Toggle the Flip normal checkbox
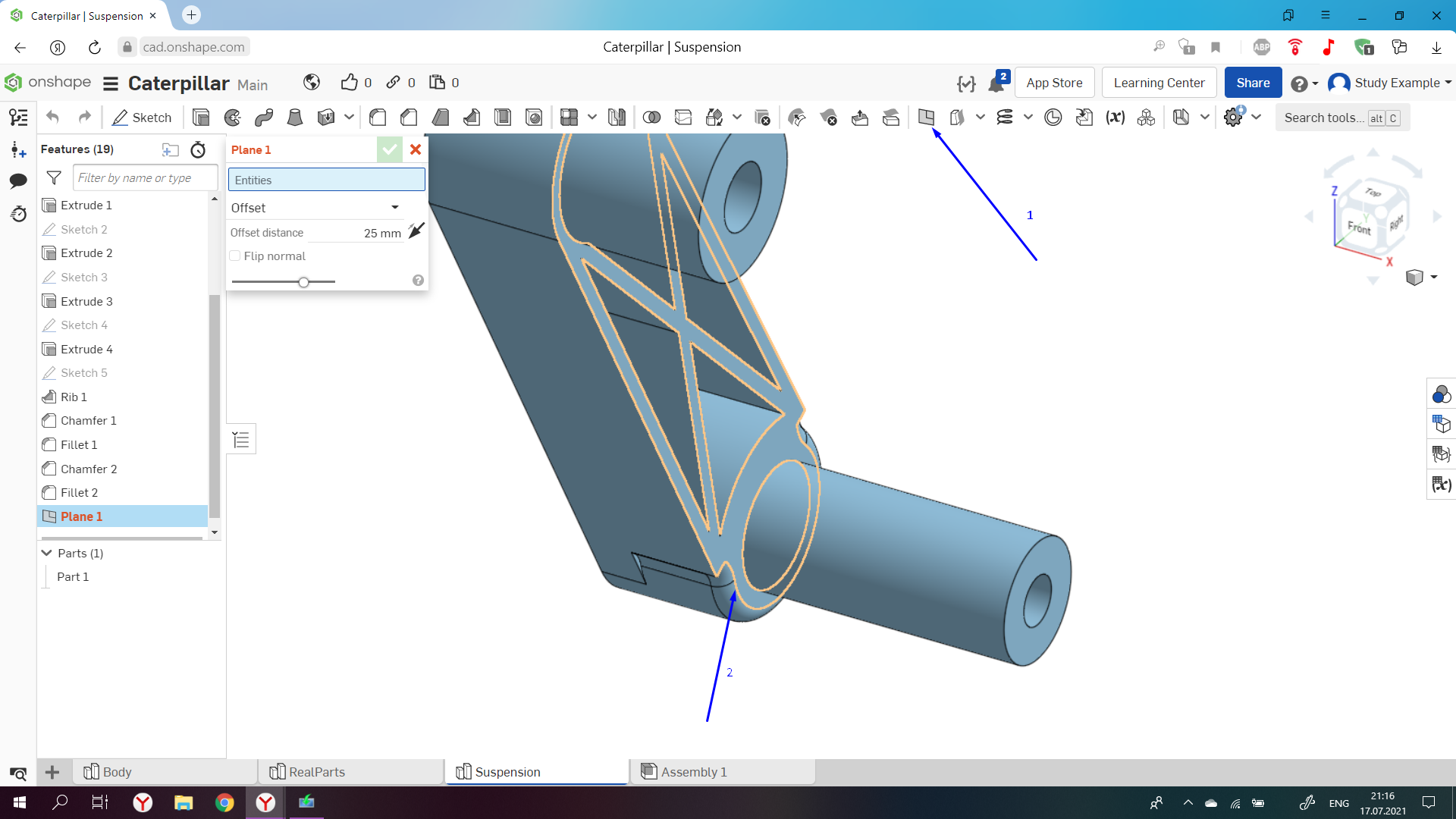The height and width of the screenshot is (819, 1456). coord(235,256)
